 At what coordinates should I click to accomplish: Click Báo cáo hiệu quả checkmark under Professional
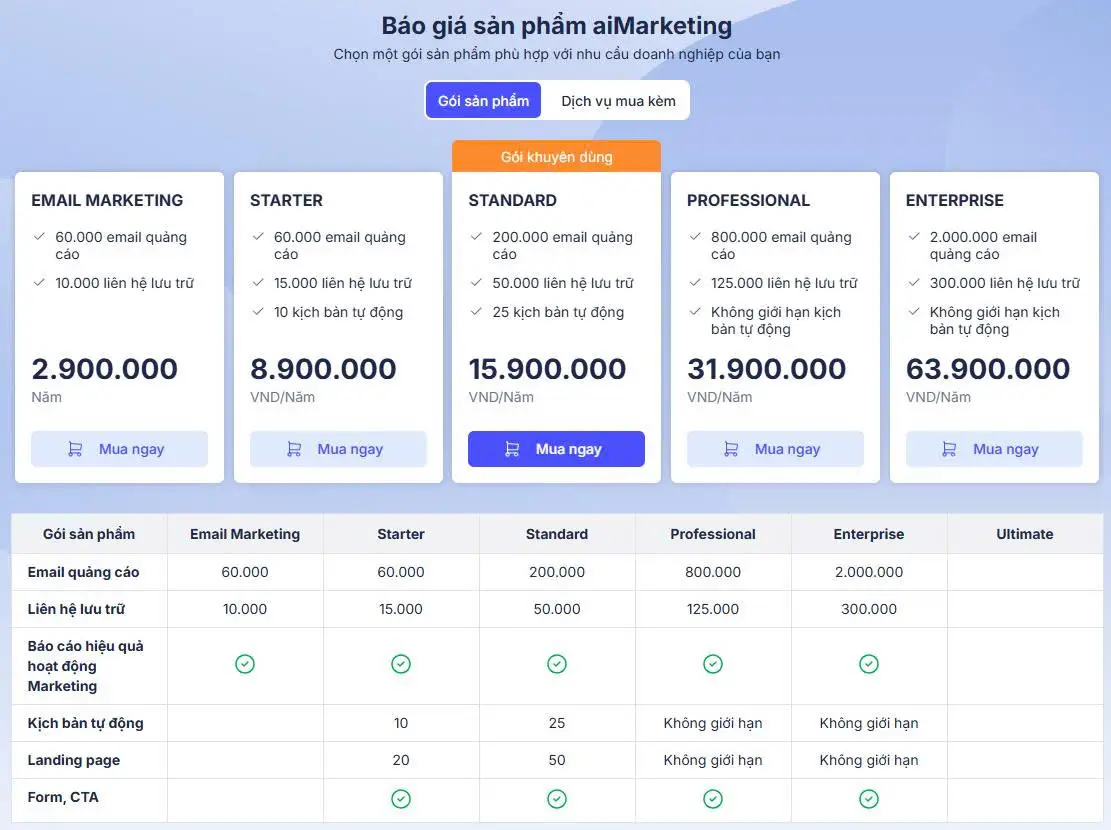pos(713,664)
